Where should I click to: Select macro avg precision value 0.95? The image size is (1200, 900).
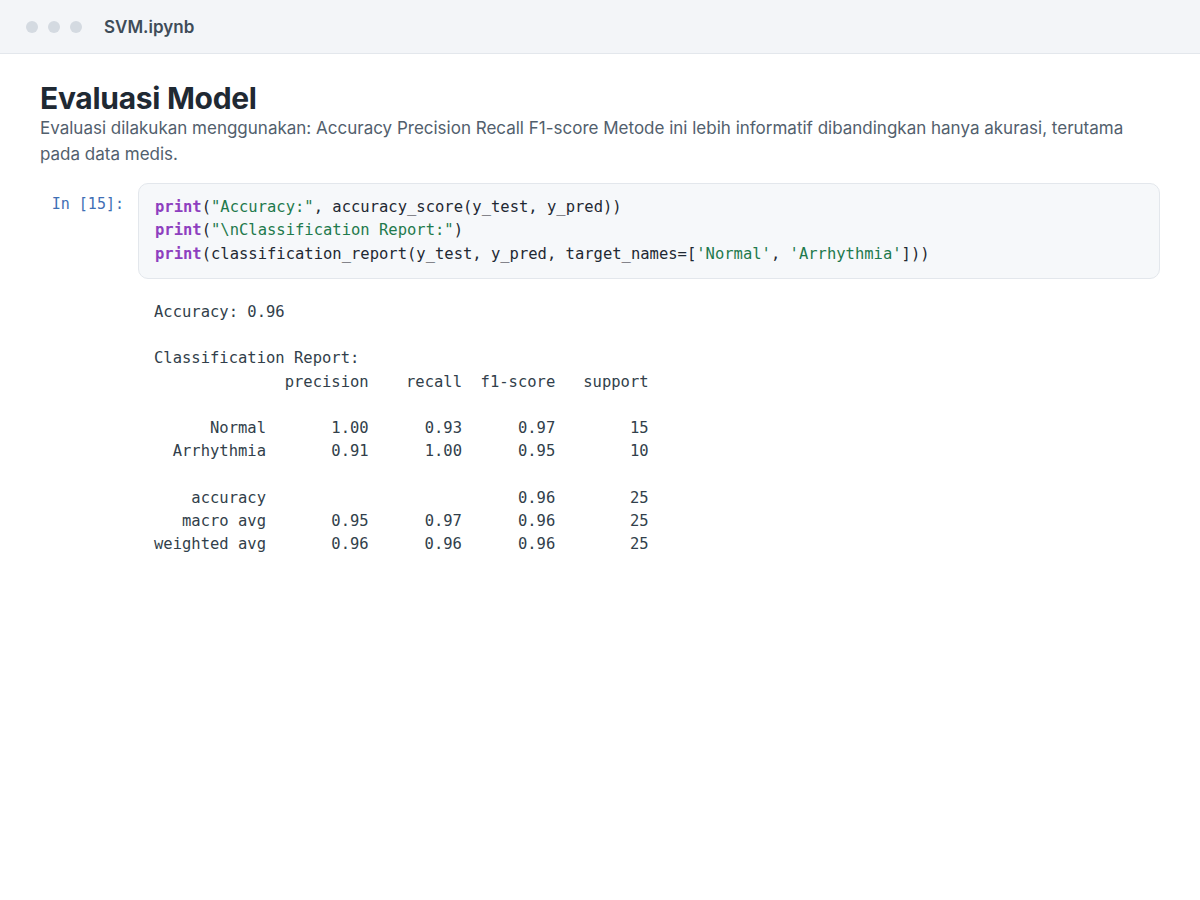pyautogui.click(x=350, y=521)
